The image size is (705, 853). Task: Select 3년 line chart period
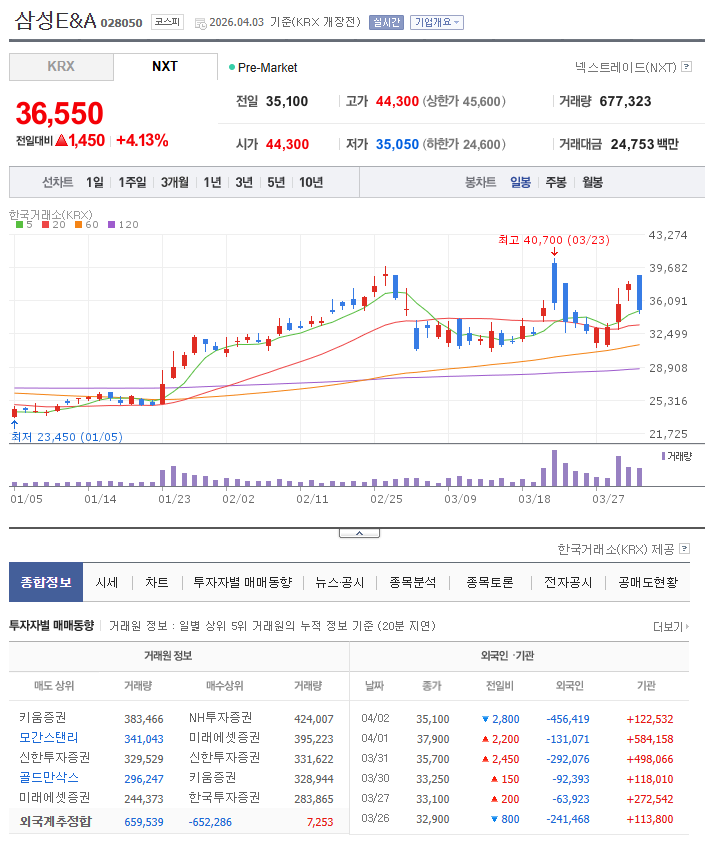[x=244, y=182]
